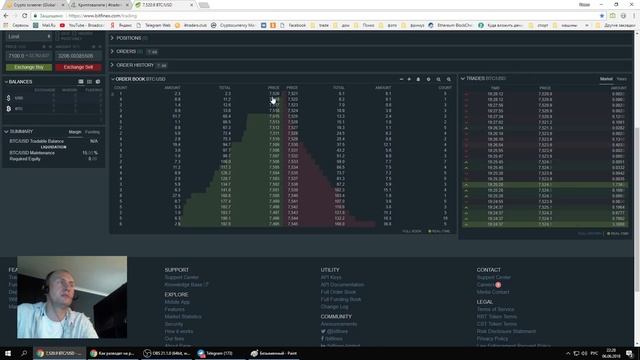Toggle Trades panel REAL-TIME indicator
This screenshot has width=640, height=360.
click(x=618, y=234)
